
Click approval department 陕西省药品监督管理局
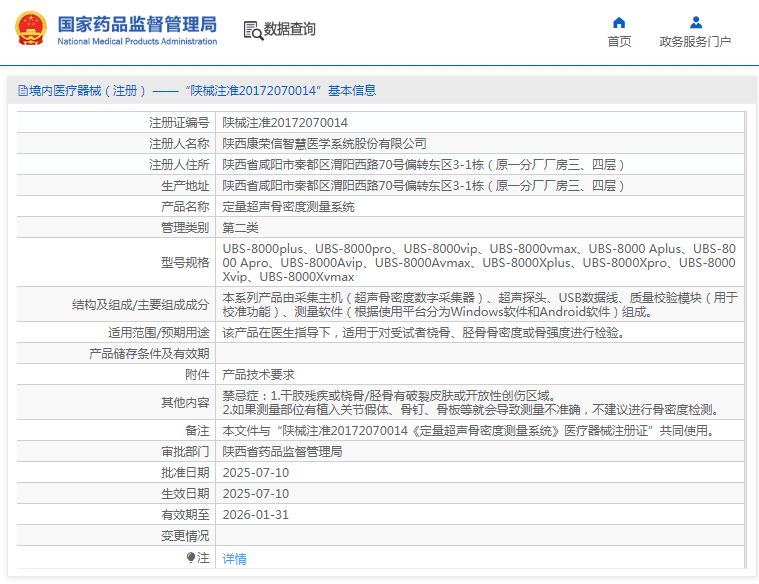[282, 452]
